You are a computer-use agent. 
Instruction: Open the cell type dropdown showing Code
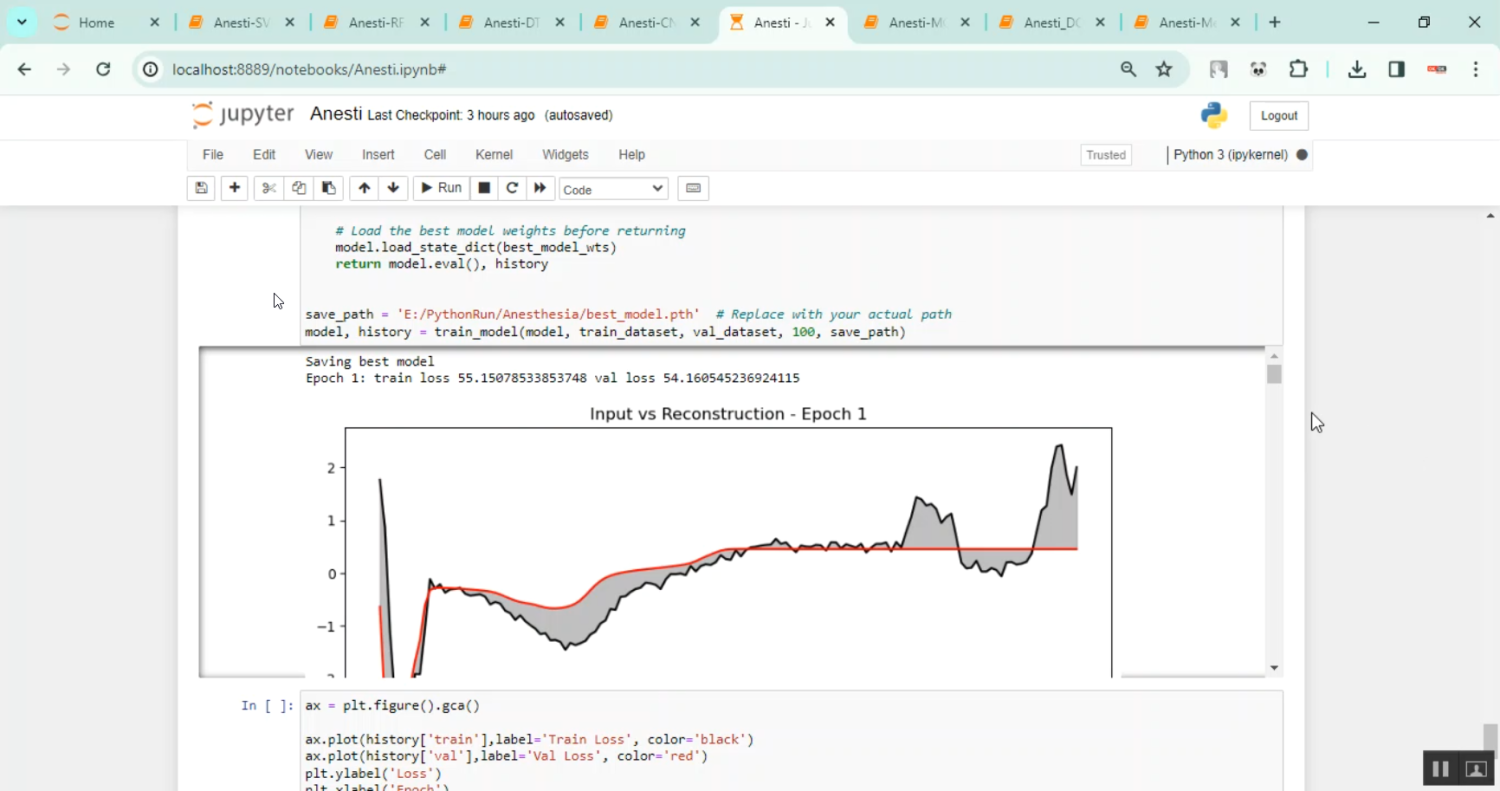click(x=612, y=188)
